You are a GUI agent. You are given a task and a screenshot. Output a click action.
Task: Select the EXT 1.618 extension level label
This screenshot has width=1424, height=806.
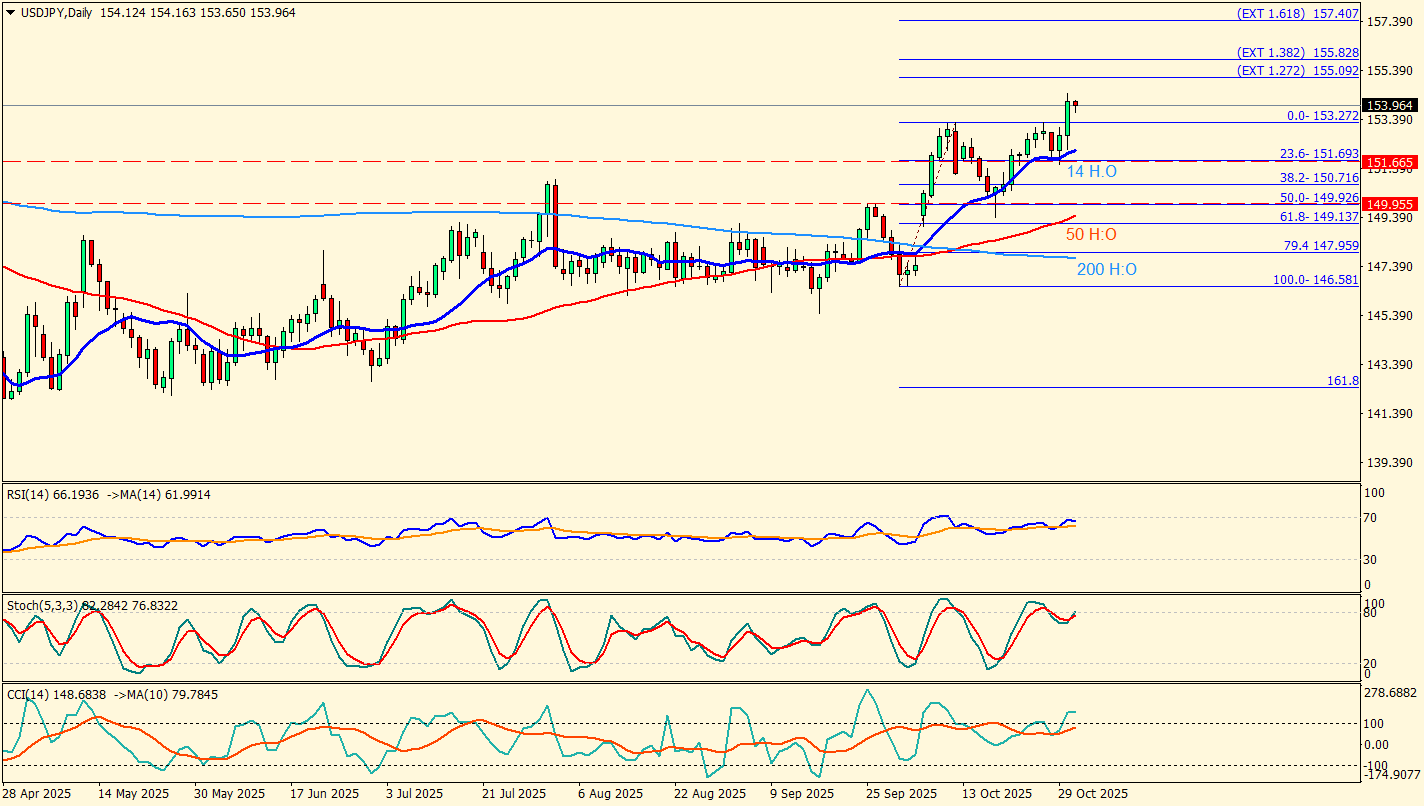(1297, 14)
